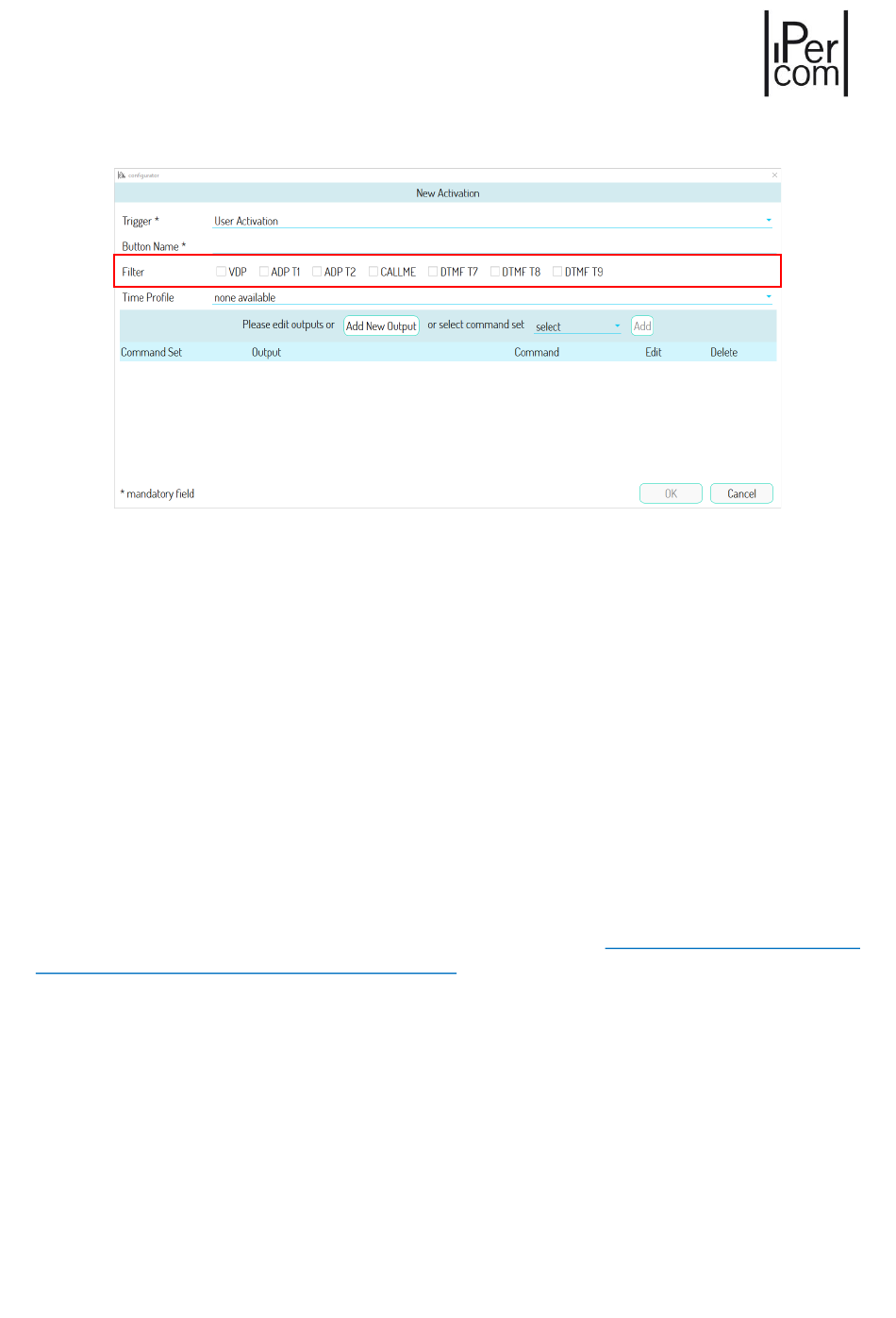Click the mandatory field note text

coord(158,493)
